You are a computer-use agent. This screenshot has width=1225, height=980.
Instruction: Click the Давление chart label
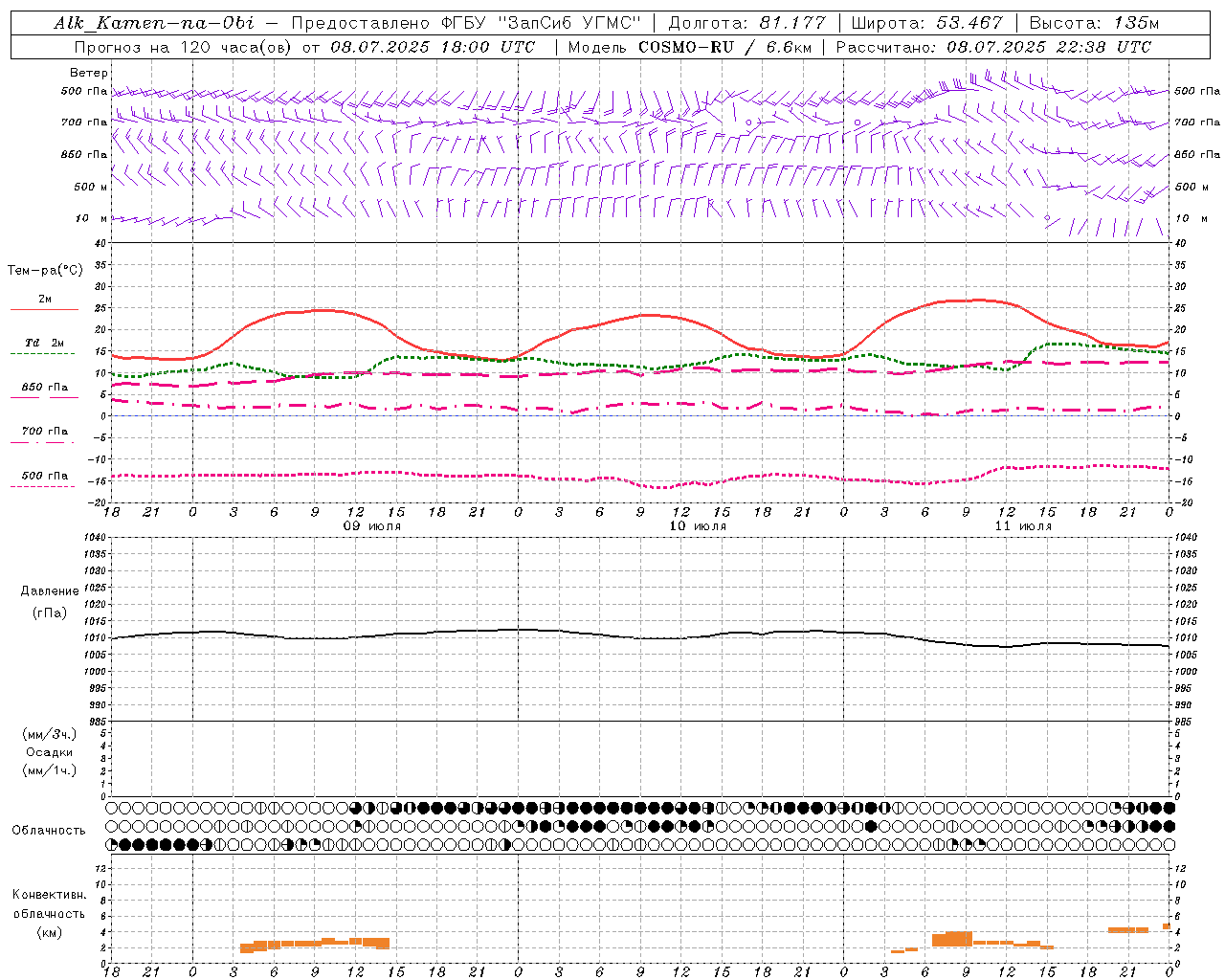[x=50, y=591]
